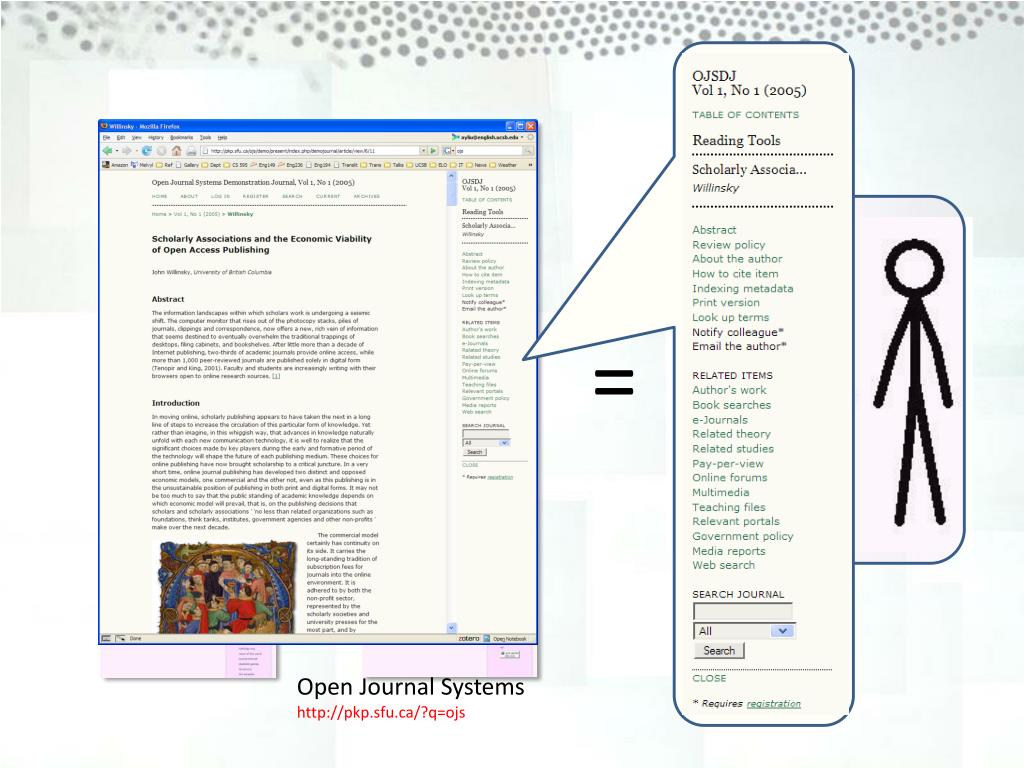Click the Print icon in toolbar
This screenshot has height=768, width=1024.
(190, 151)
